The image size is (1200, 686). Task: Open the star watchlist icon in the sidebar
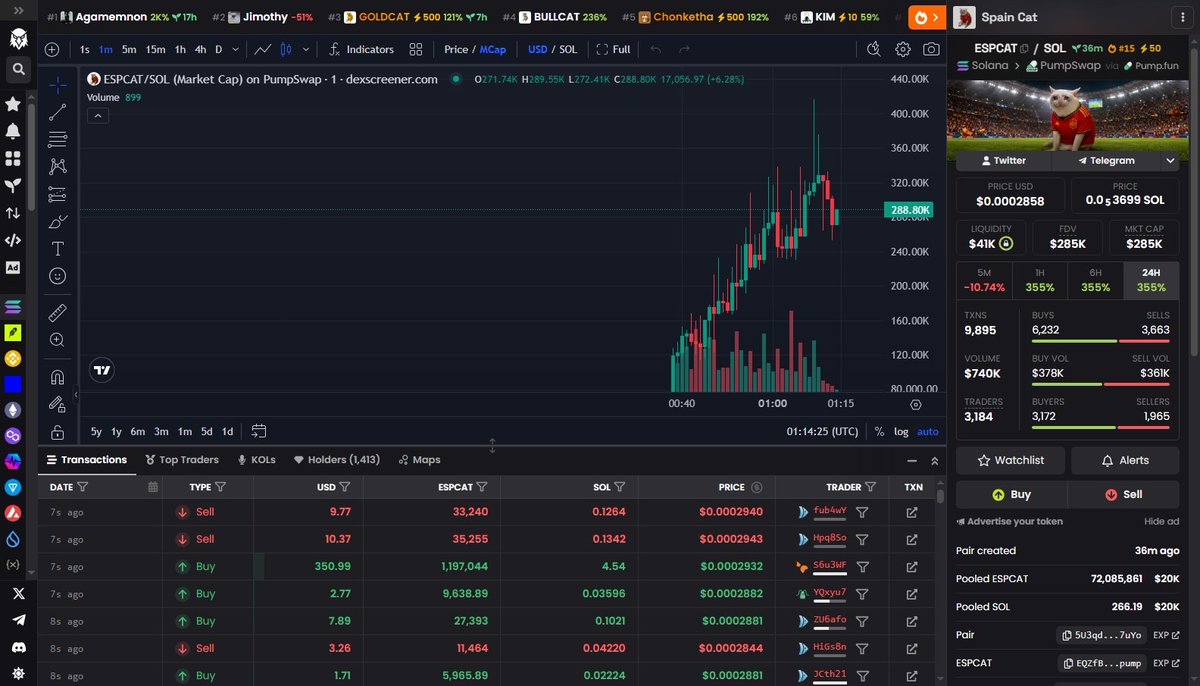tap(13, 104)
